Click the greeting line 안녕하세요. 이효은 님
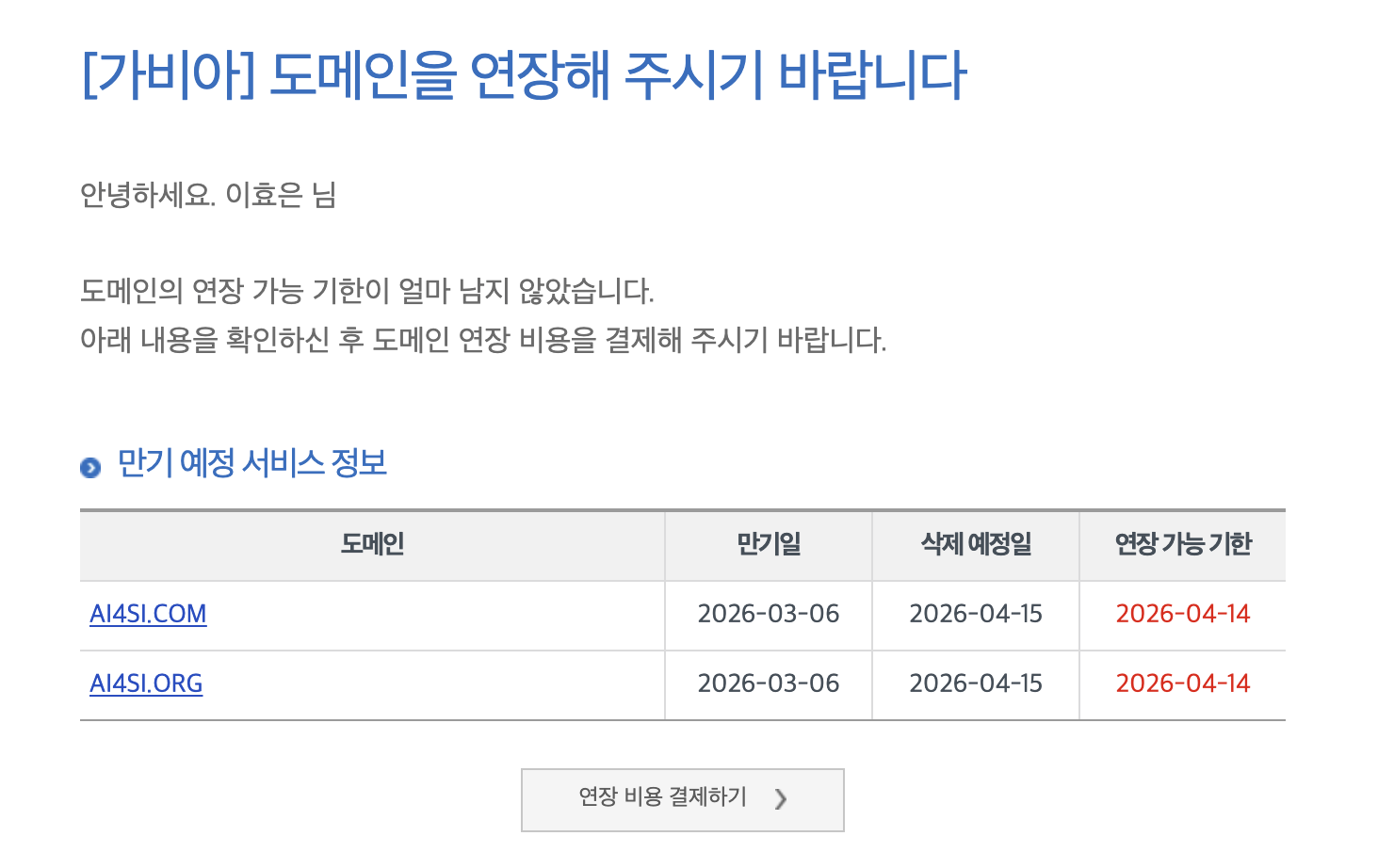1394x868 pixels. click(208, 195)
